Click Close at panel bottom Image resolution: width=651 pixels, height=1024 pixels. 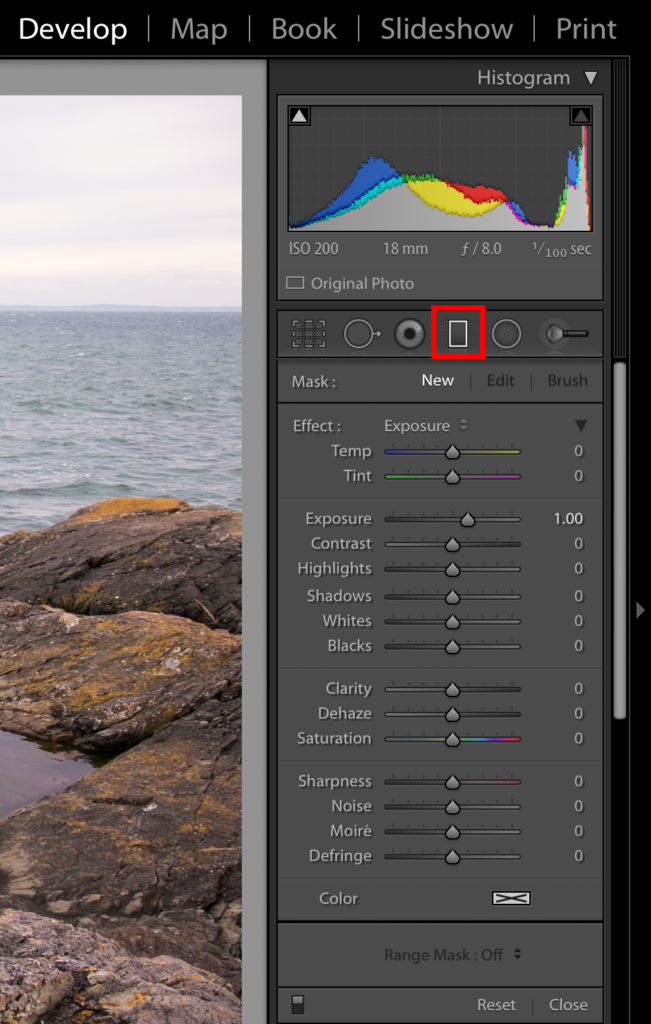pyautogui.click(x=568, y=1004)
